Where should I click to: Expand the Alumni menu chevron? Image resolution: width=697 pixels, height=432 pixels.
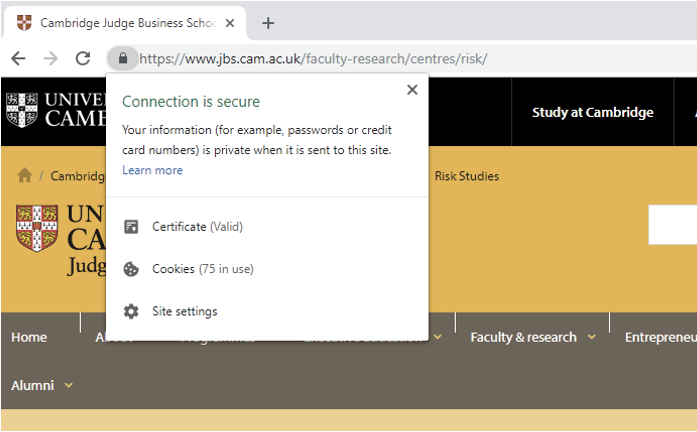pyautogui.click(x=68, y=385)
